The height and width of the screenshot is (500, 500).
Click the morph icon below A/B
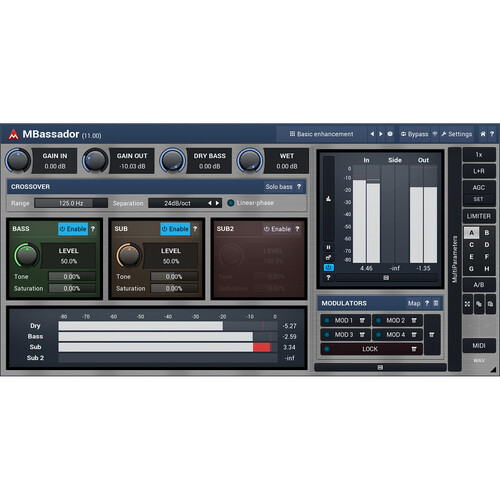[467, 304]
